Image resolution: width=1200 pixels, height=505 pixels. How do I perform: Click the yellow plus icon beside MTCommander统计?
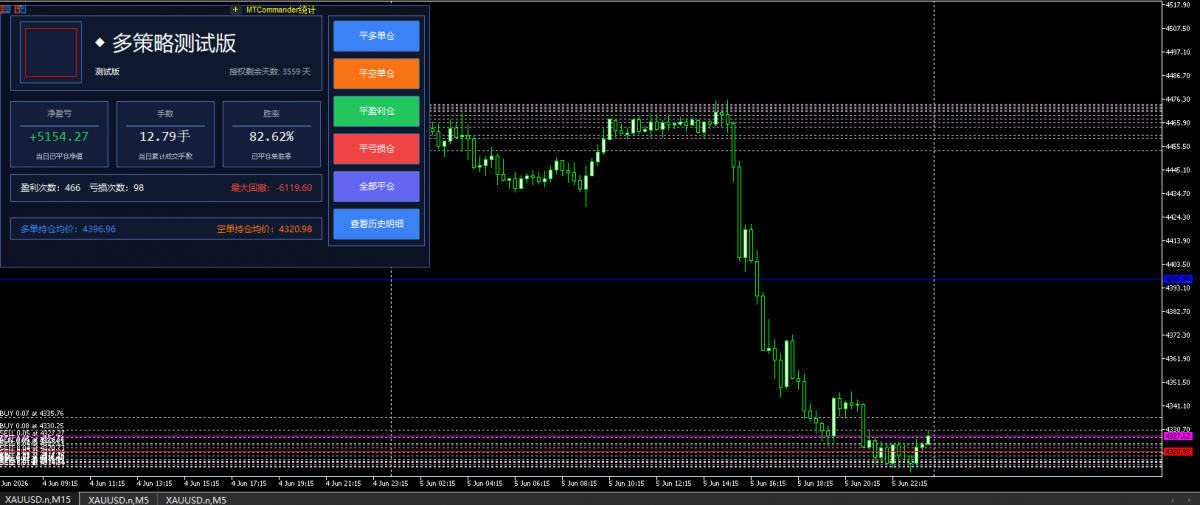pyautogui.click(x=235, y=9)
